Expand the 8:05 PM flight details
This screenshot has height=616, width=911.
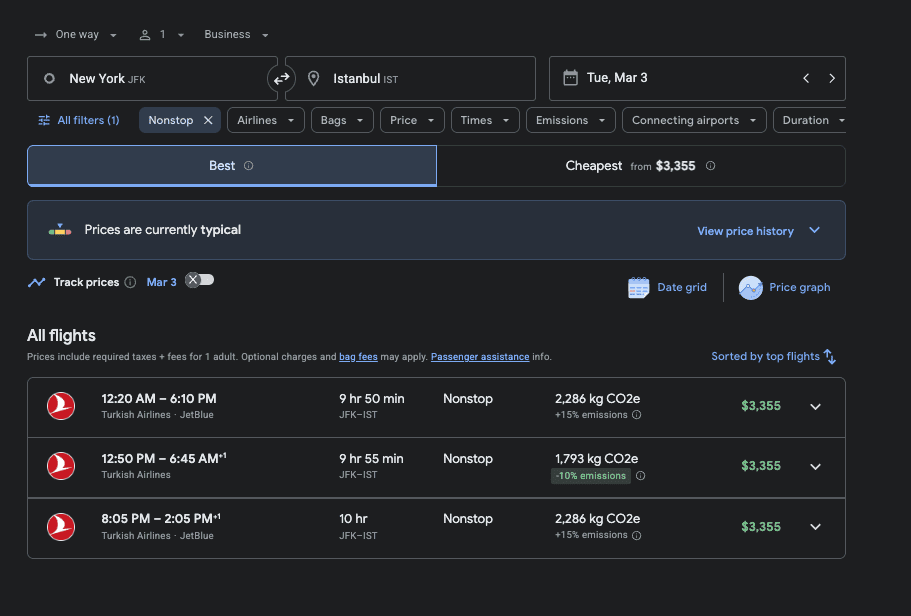pyautogui.click(x=815, y=527)
